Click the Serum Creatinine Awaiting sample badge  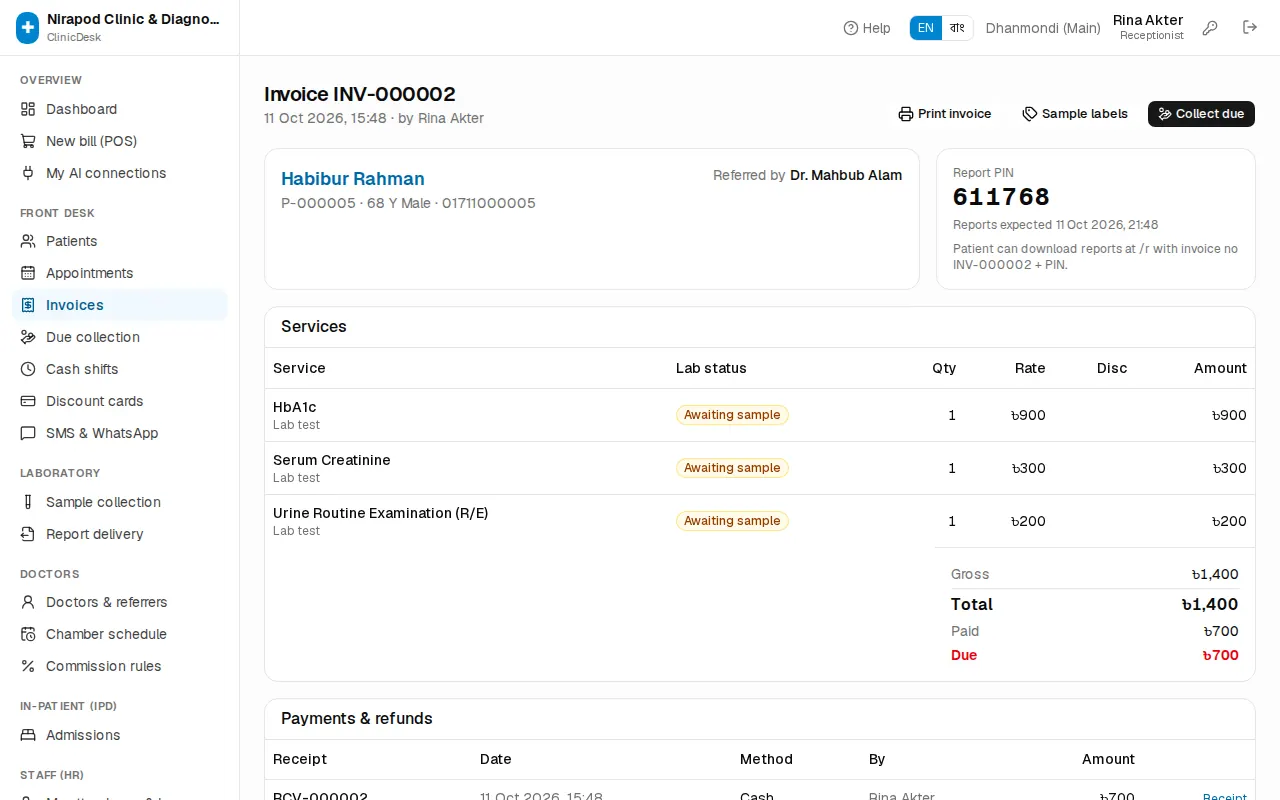(732, 468)
